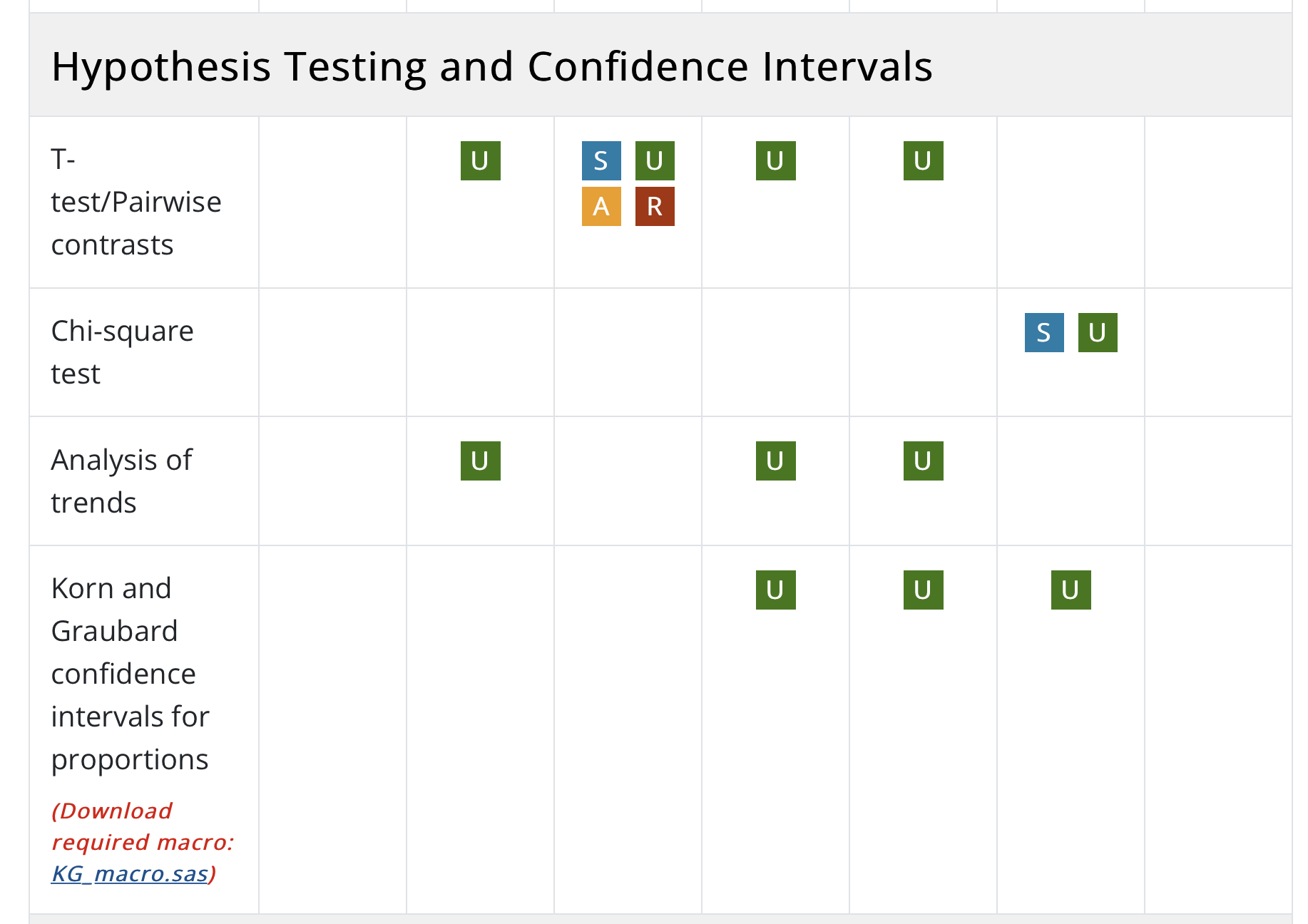This screenshot has width=1308, height=924.
Task: Click the last U badge in Analysis of trends row
Action: coord(923,461)
